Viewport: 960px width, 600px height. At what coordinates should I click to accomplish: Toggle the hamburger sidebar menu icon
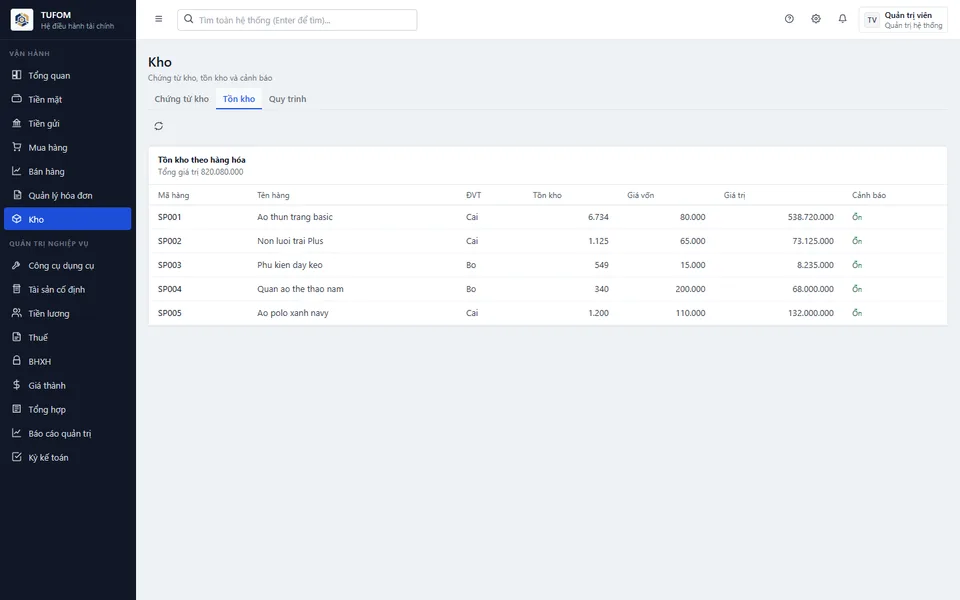(159, 19)
